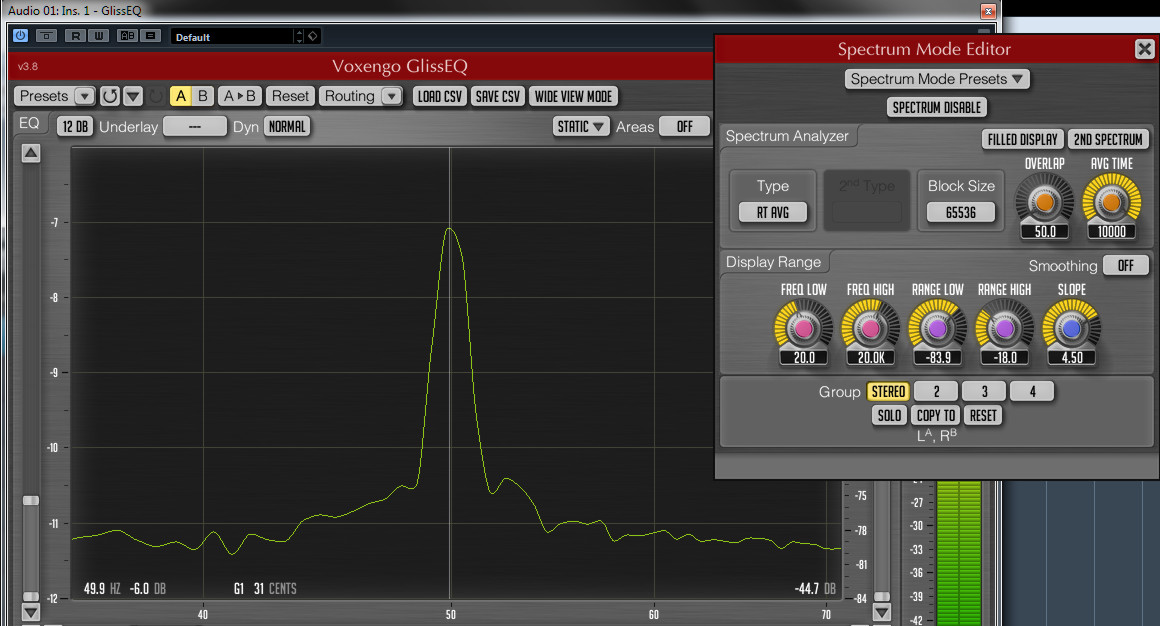The width and height of the screenshot is (1160, 626).
Task: Click the up arrow above the gain slider
Action: pyautogui.click(x=30, y=153)
